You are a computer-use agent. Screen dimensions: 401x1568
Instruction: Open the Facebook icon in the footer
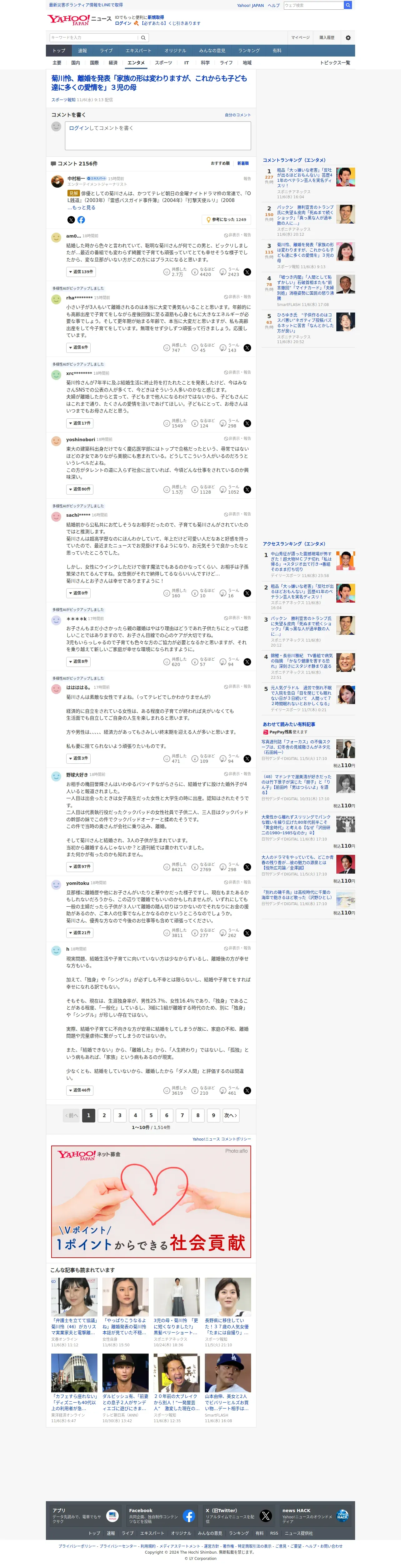[x=189, y=1516]
